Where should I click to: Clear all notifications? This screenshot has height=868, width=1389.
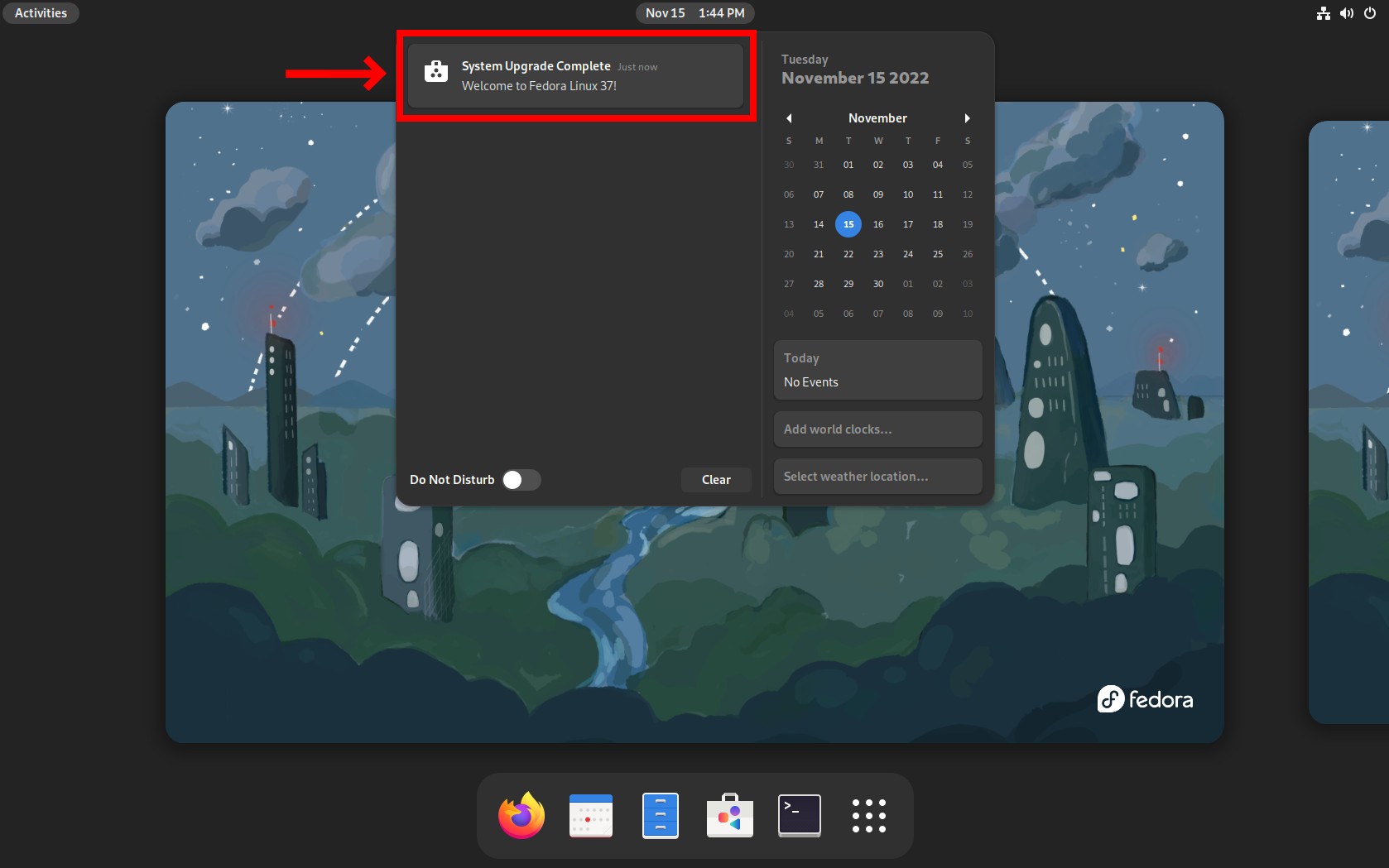coord(716,480)
